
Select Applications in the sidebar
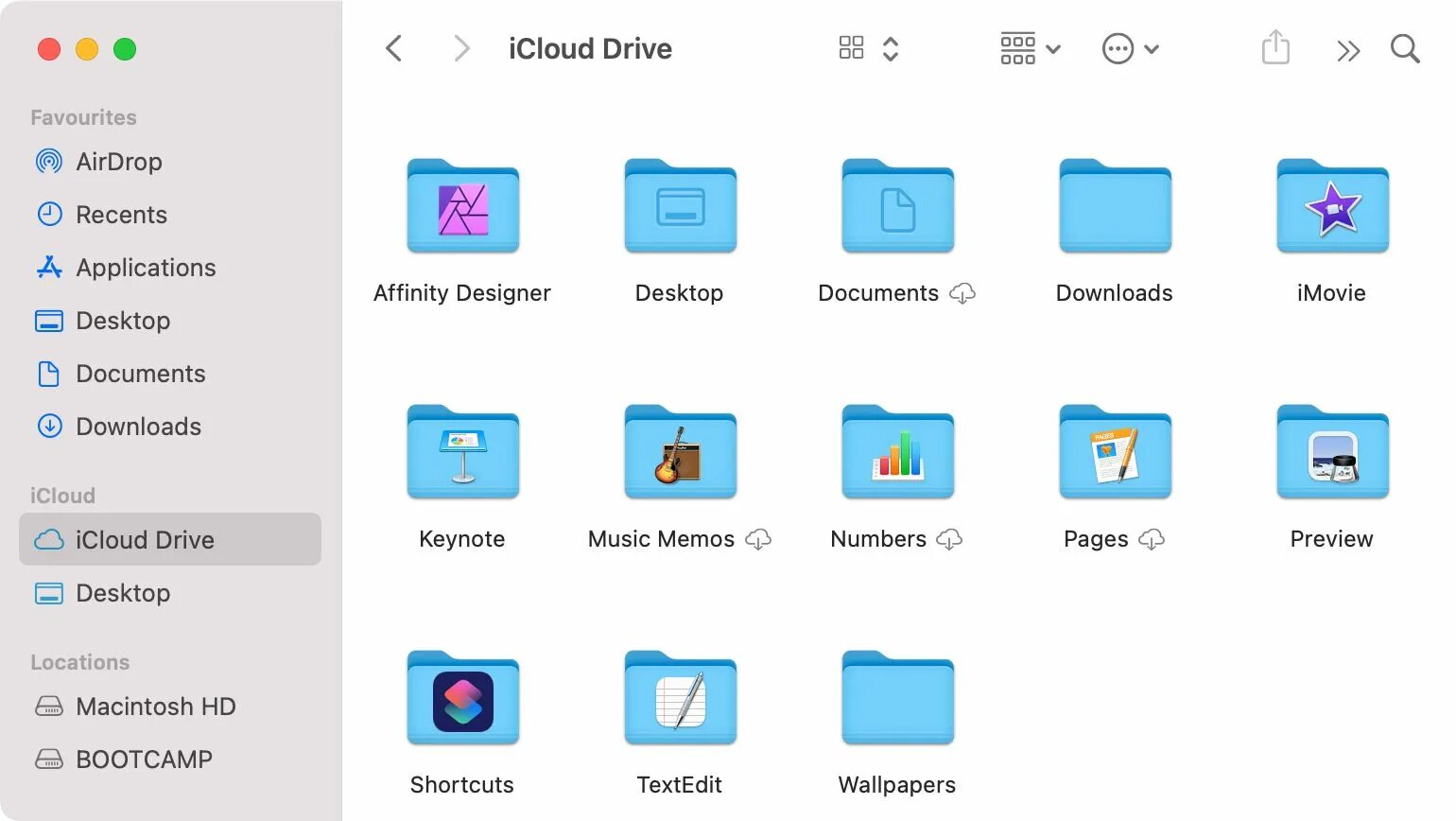click(x=170, y=268)
